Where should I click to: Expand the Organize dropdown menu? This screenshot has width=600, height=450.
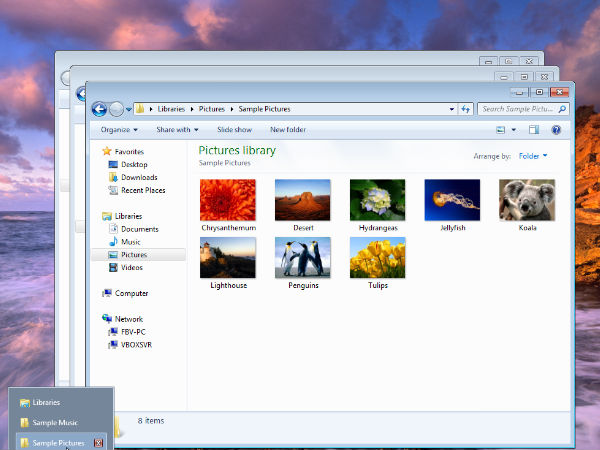pyautogui.click(x=119, y=130)
